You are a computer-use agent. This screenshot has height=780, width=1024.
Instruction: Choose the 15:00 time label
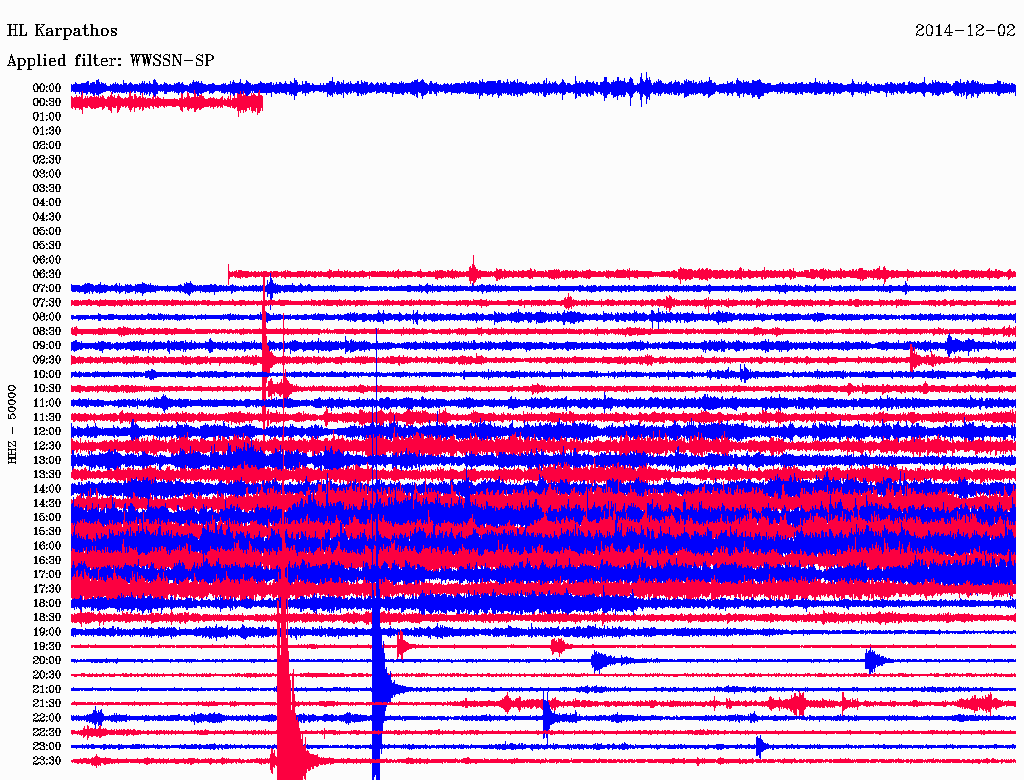pos(47,518)
